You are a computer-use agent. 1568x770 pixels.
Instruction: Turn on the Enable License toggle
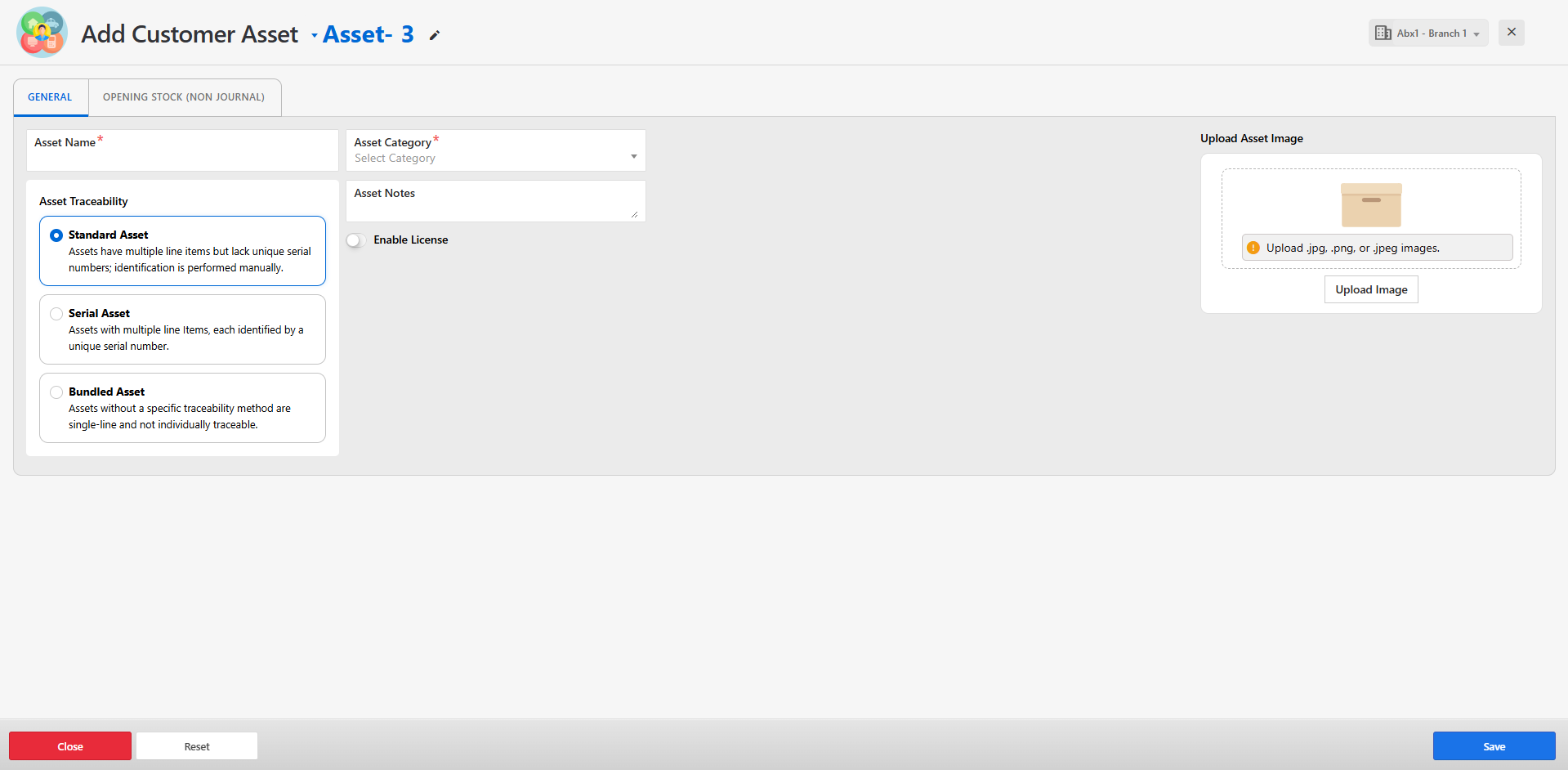(x=355, y=240)
